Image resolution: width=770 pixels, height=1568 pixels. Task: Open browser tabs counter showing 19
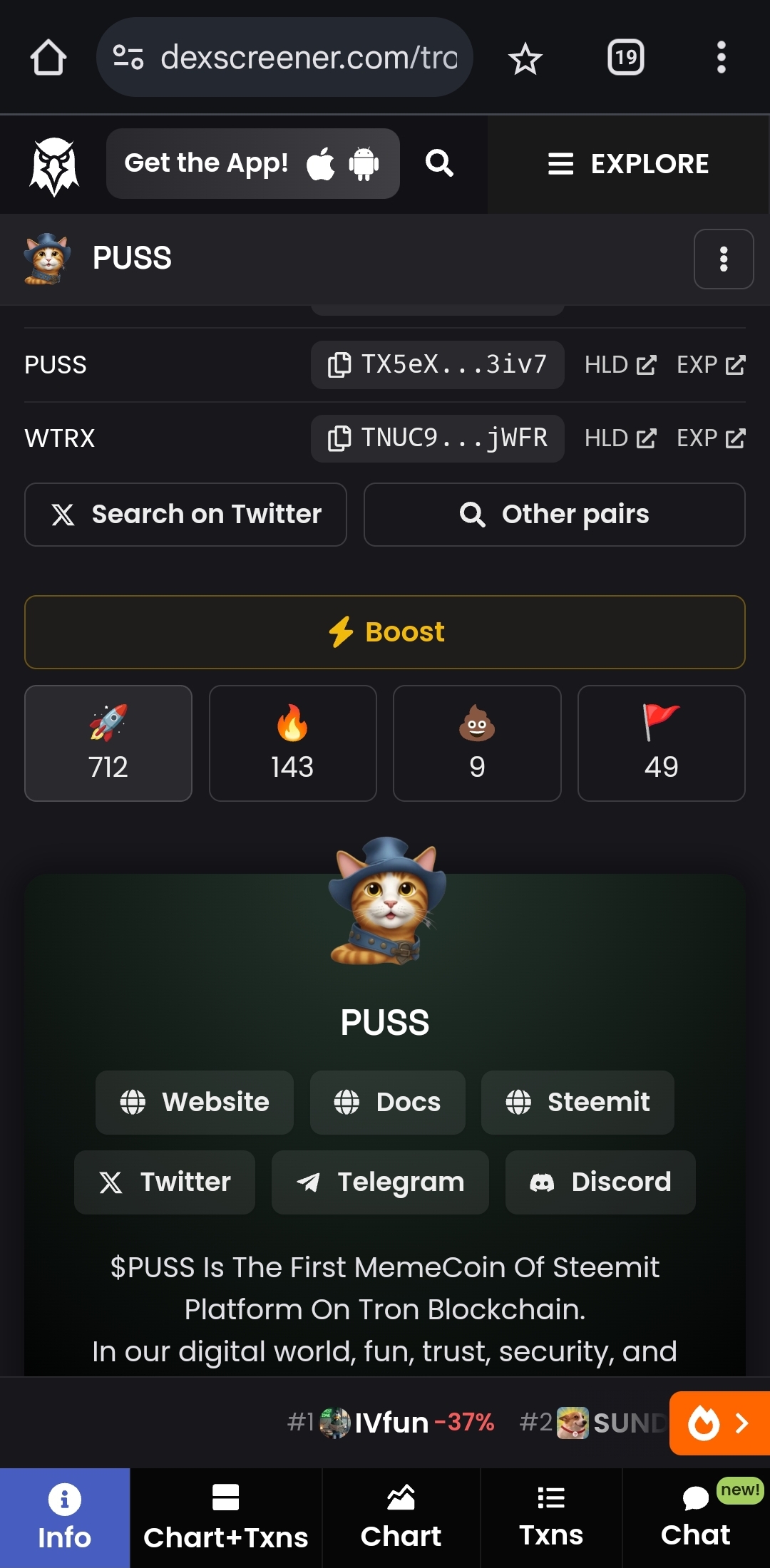click(x=626, y=57)
